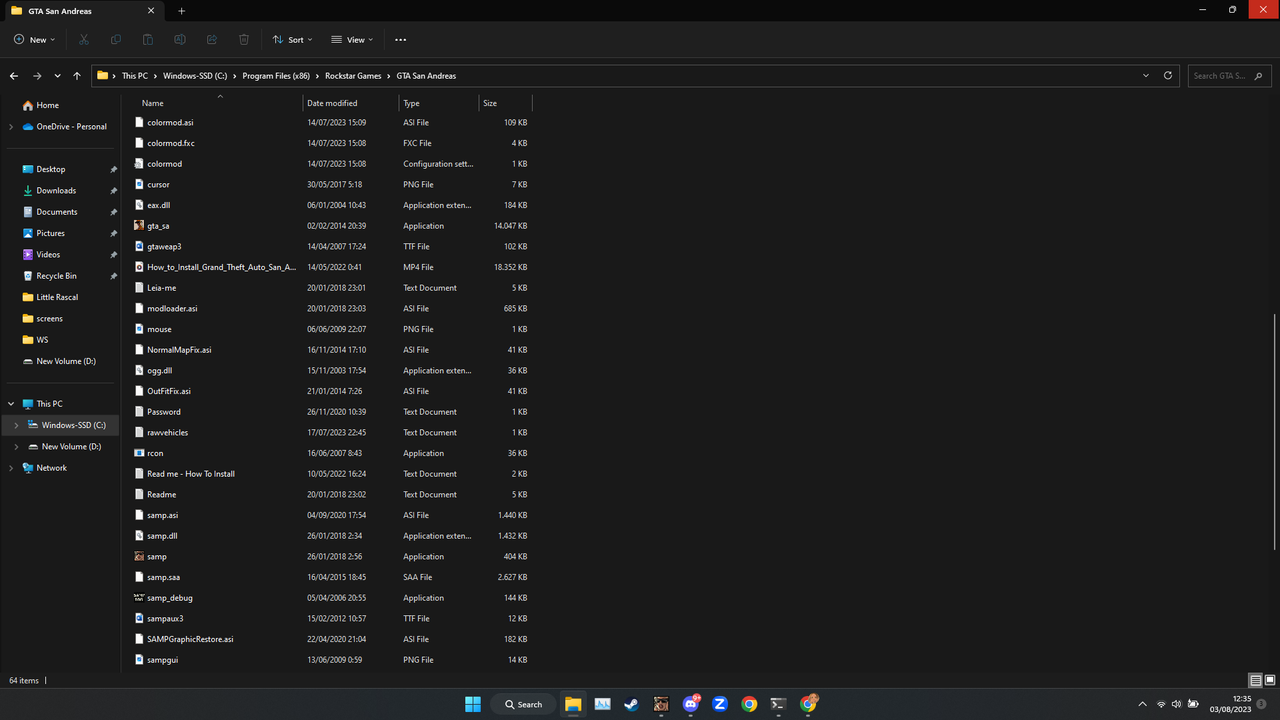Image resolution: width=1280 pixels, height=720 pixels.
Task: Open Google Chrome from the taskbar
Action: point(749,704)
